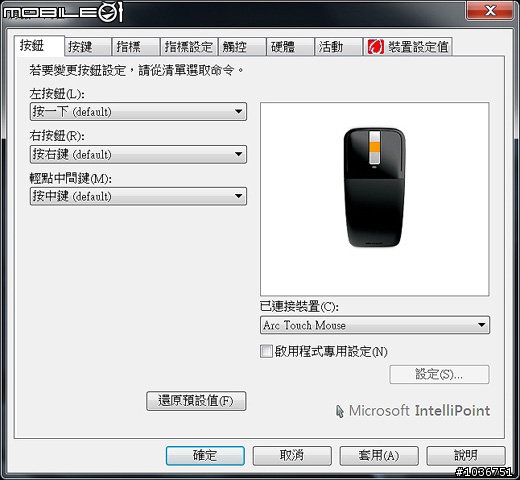
Task: Select the active 按鈕 tab
Action: 39,46
